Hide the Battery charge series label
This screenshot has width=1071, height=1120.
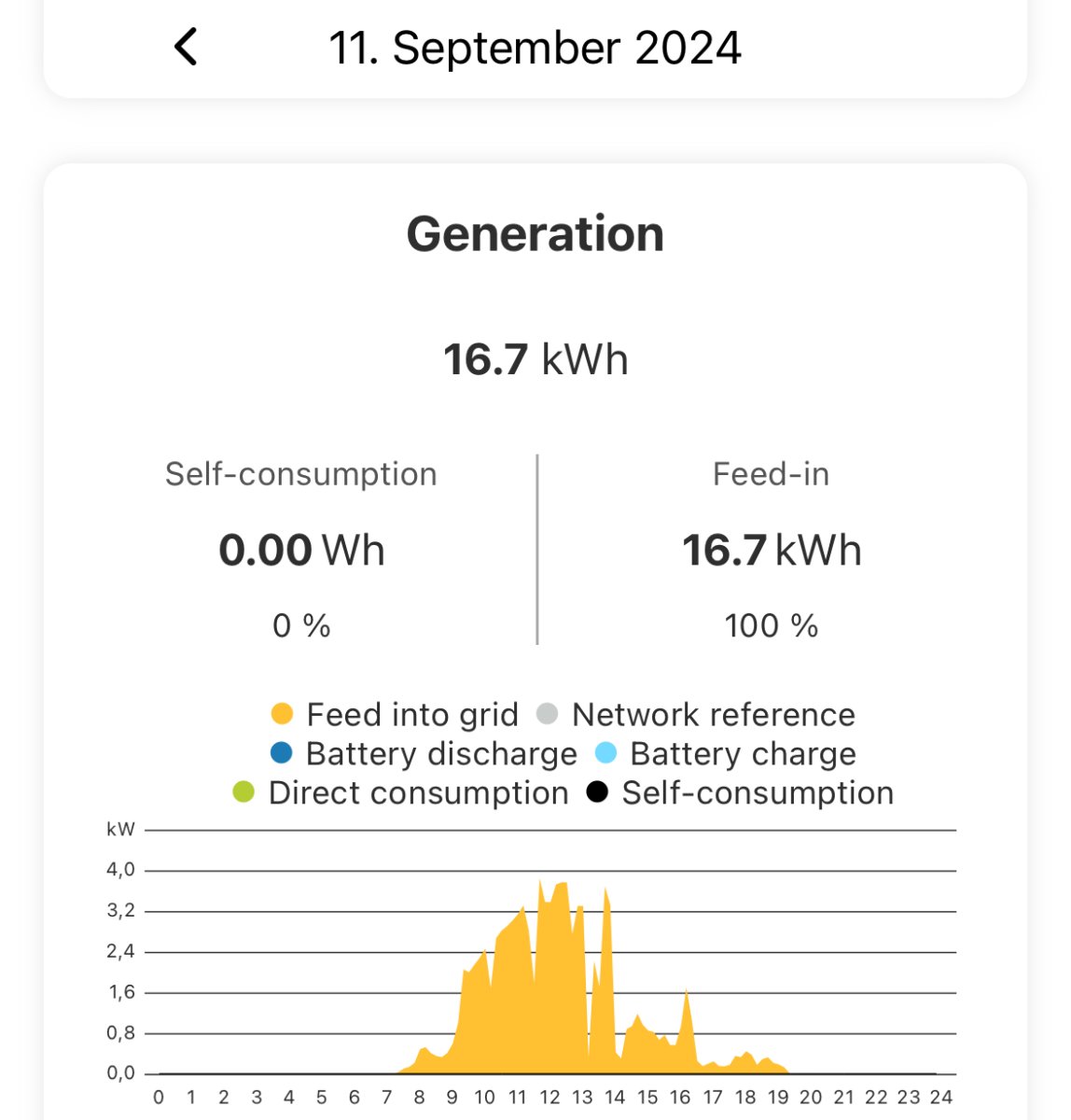[x=743, y=754]
